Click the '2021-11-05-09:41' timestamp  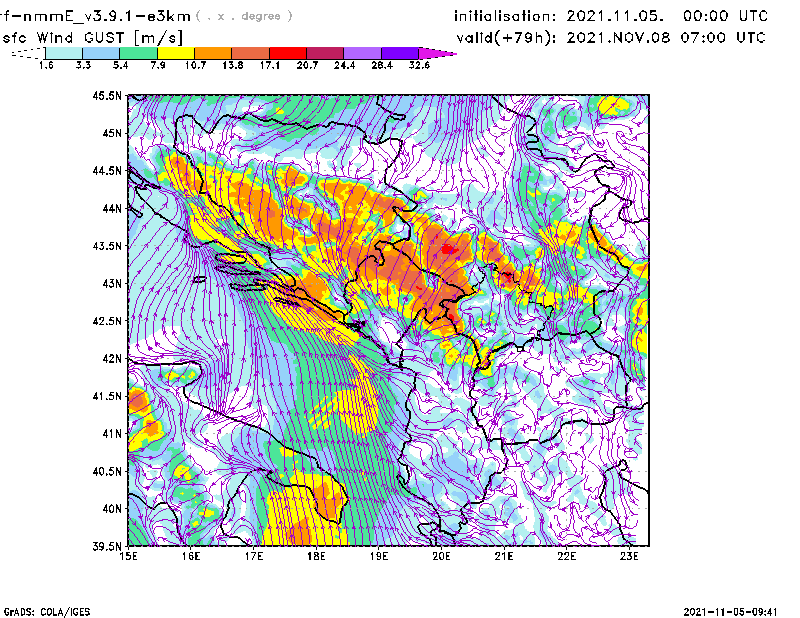click(x=730, y=612)
